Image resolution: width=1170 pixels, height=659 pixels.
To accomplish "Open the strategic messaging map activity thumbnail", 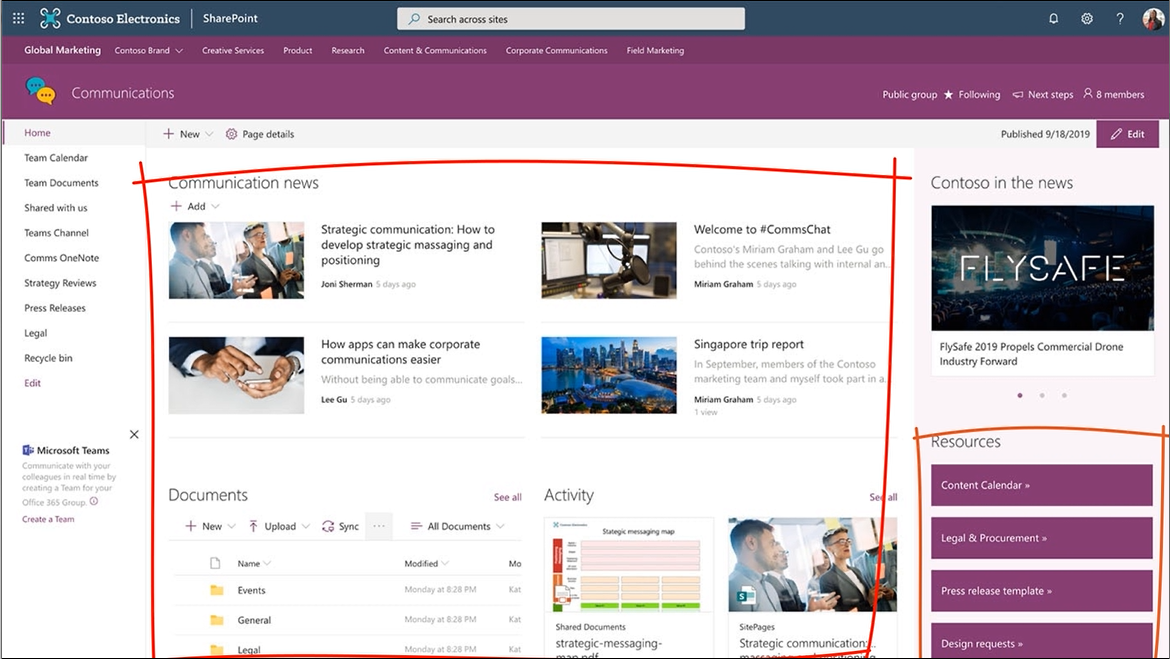I will pyautogui.click(x=629, y=565).
